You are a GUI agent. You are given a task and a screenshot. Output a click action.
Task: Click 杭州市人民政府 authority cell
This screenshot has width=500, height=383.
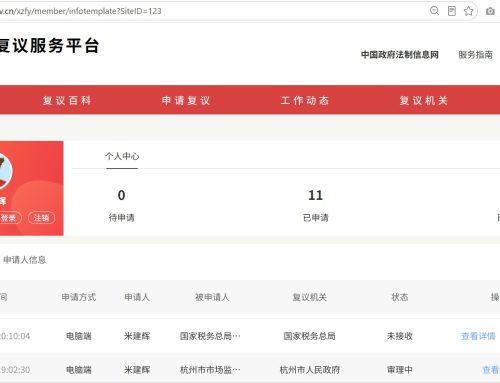(x=310, y=370)
